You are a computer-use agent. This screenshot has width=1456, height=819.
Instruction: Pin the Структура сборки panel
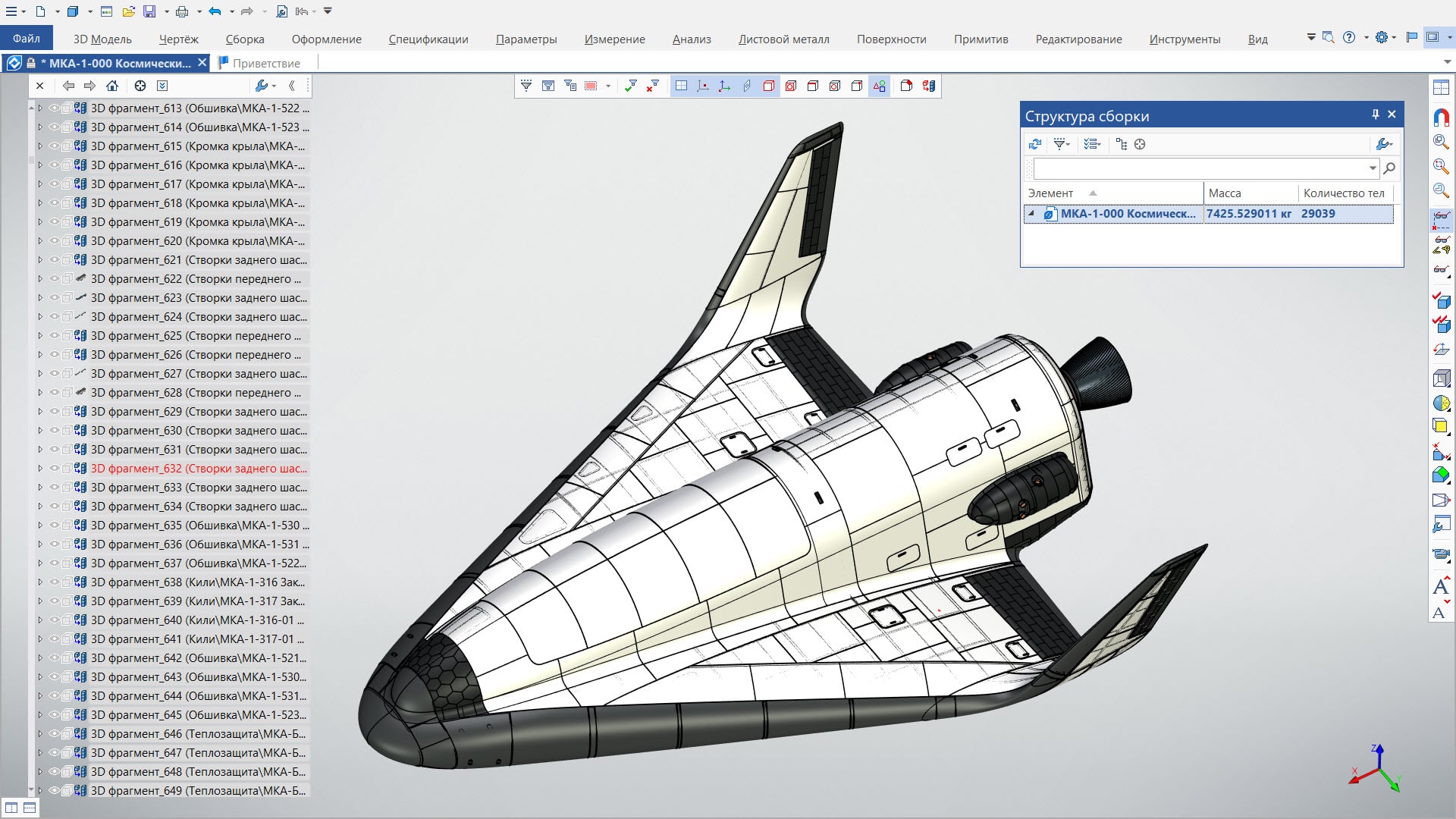click(x=1375, y=115)
